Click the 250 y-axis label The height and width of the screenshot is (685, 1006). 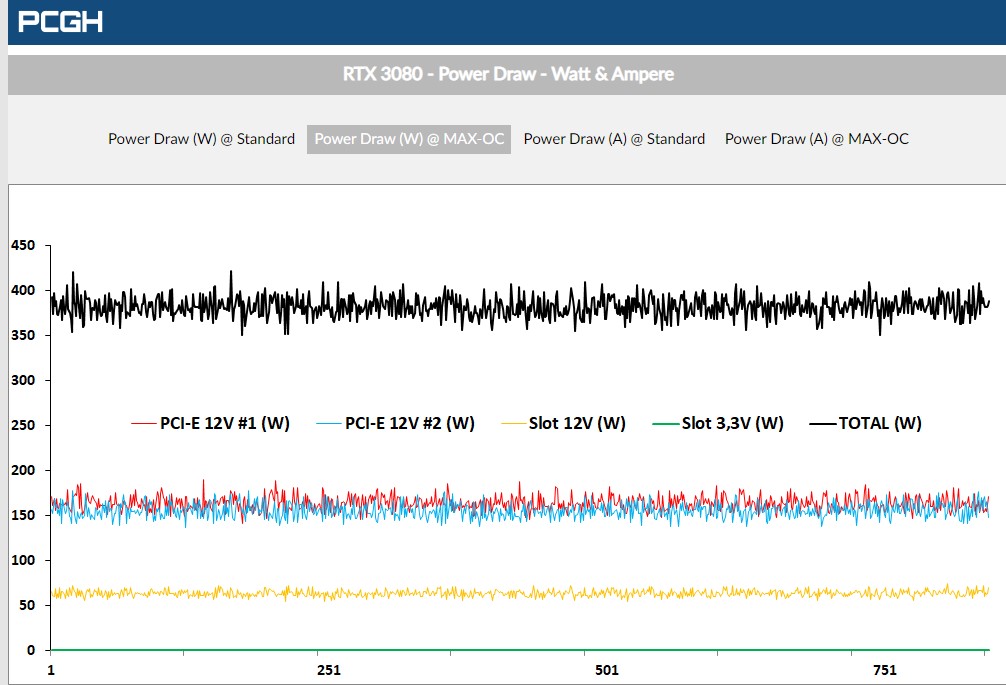point(23,425)
